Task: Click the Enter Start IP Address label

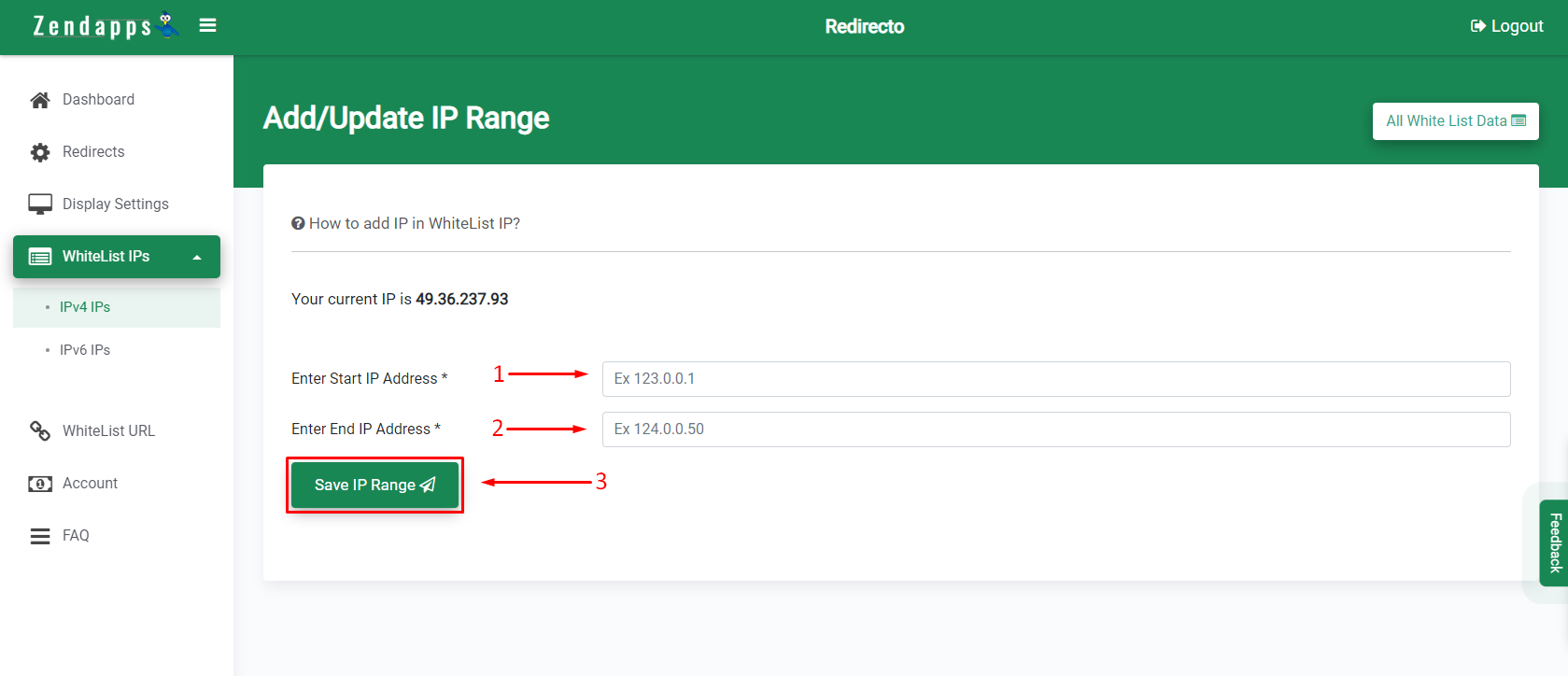Action: tap(369, 379)
